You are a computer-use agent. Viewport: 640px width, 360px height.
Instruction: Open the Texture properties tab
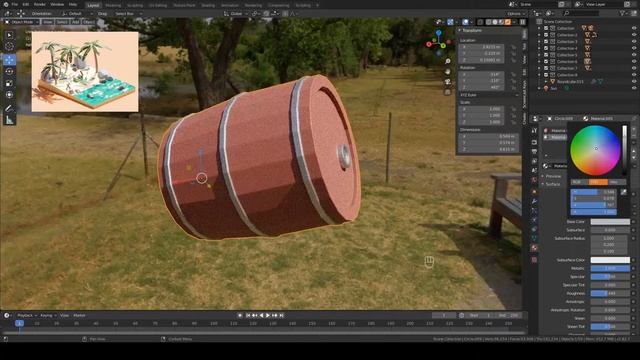[x=534, y=260]
